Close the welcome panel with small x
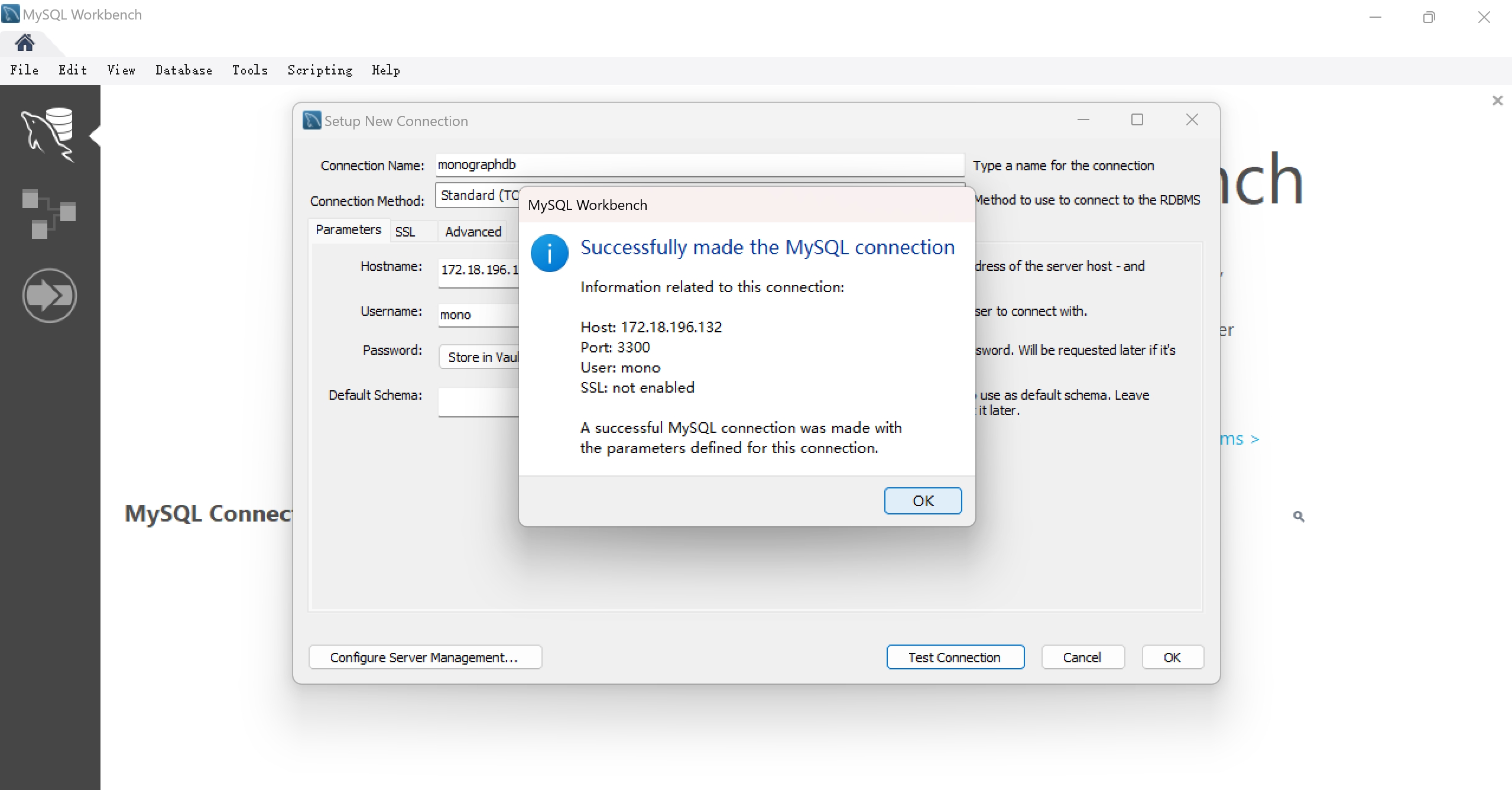Image resolution: width=1512 pixels, height=790 pixels. (1497, 101)
